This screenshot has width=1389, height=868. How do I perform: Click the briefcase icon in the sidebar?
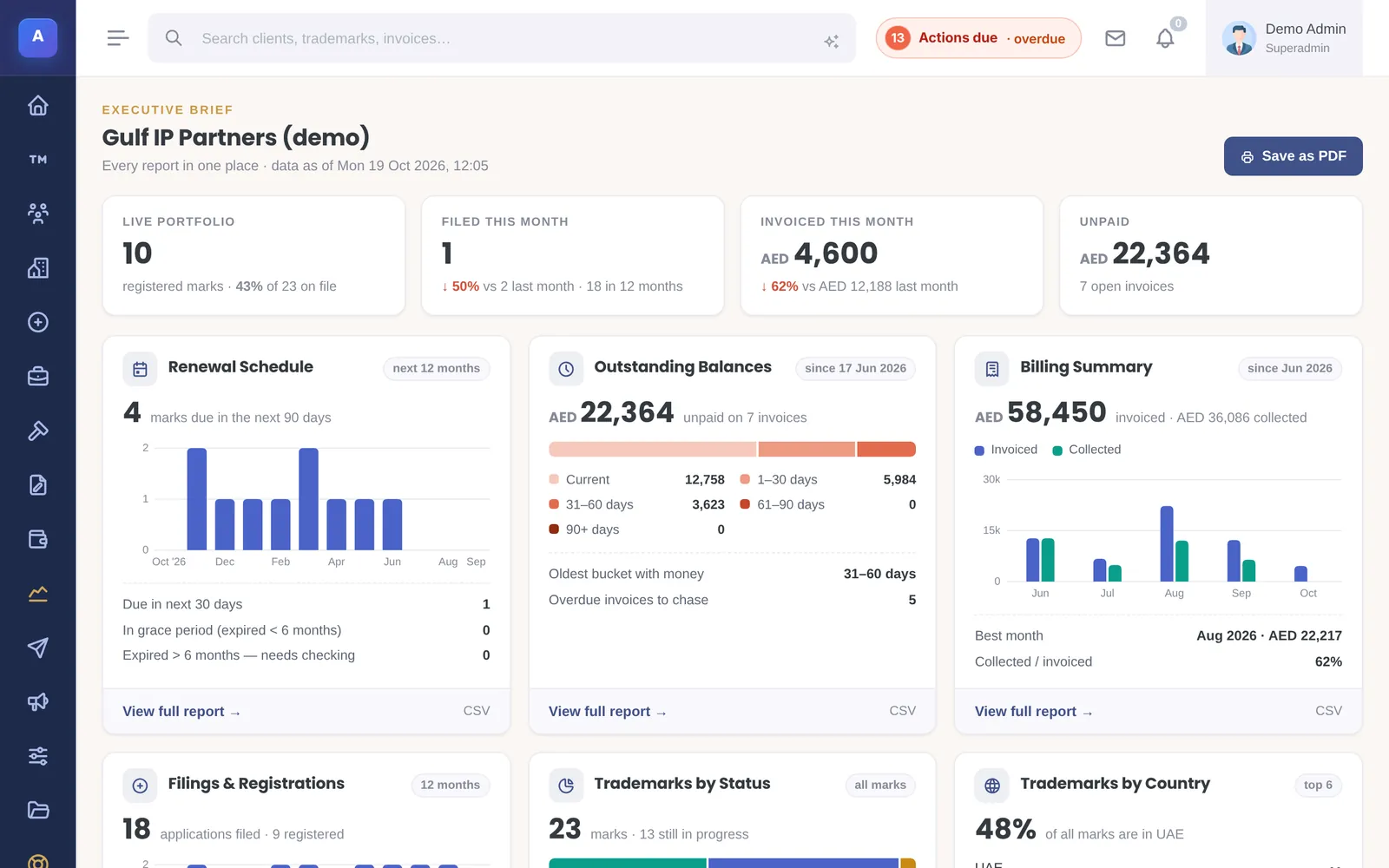coord(37,377)
